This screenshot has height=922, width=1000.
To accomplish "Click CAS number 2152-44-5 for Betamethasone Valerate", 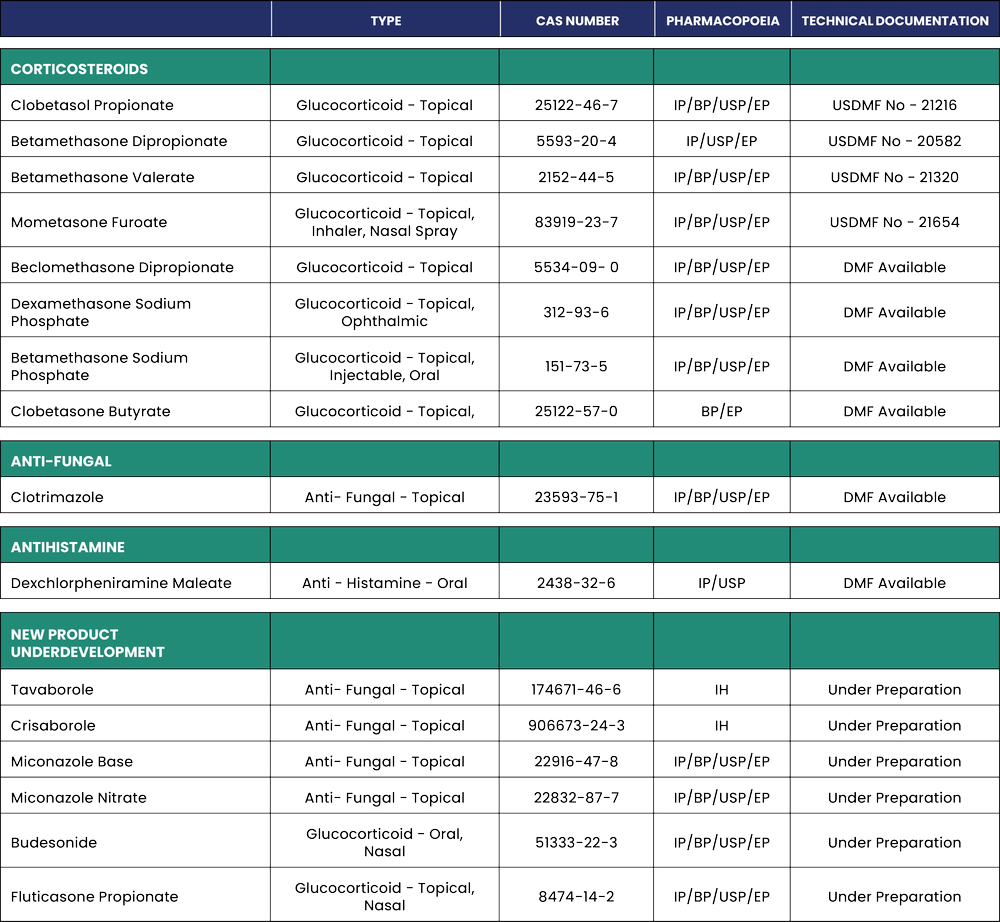I will pos(577,177).
